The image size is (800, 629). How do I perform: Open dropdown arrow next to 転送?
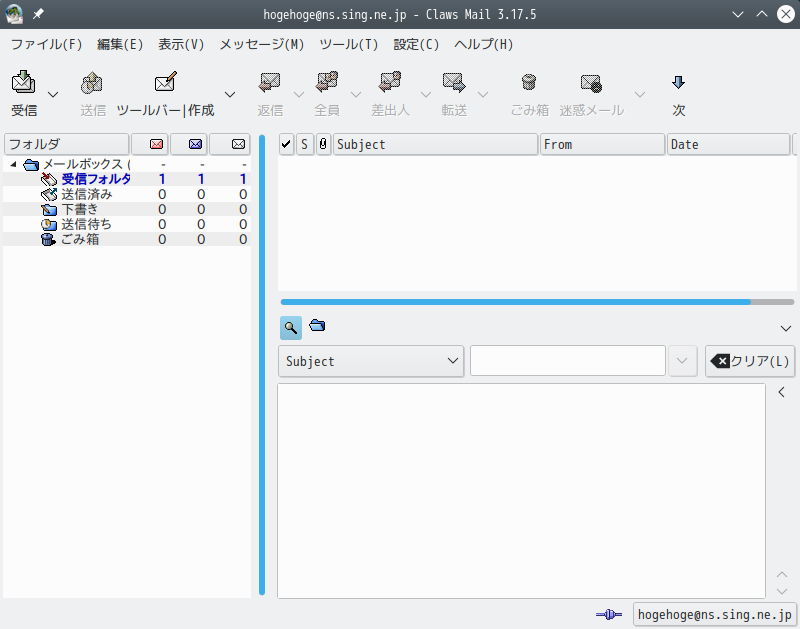coord(483,94)
